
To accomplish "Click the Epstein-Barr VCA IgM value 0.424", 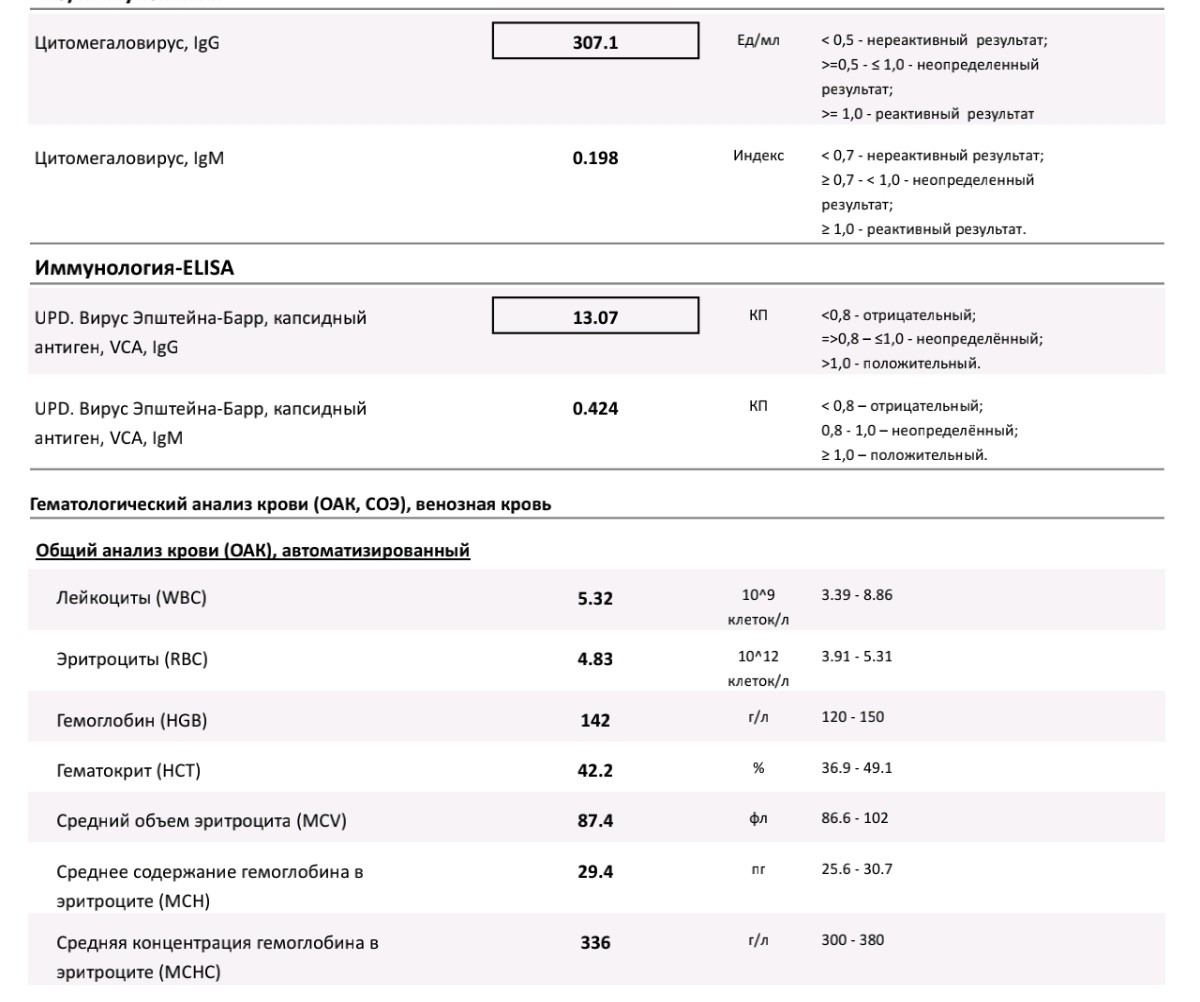I will [x=595, y=408].
